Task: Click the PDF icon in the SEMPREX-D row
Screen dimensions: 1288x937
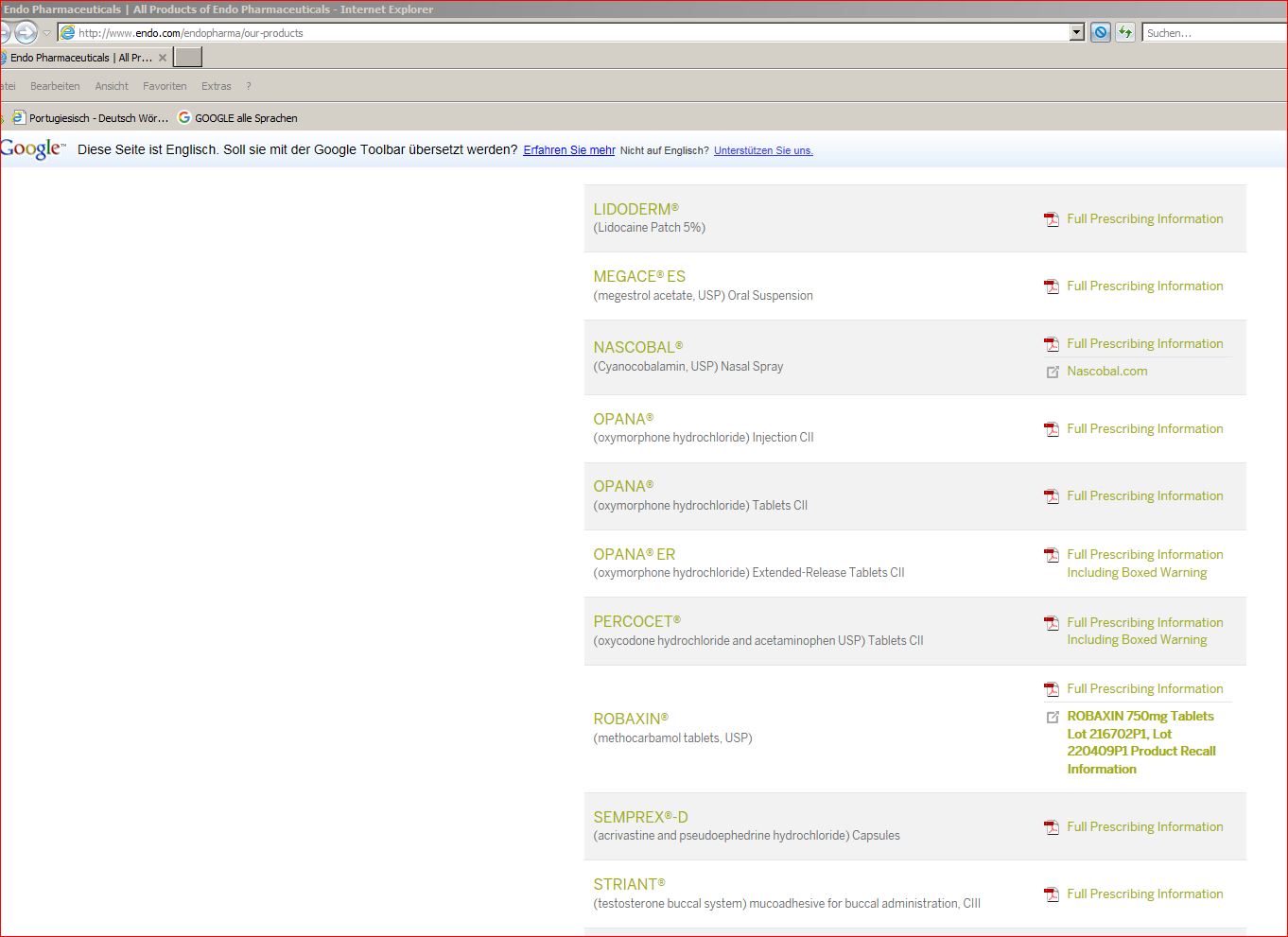Action: (1051, 827)
